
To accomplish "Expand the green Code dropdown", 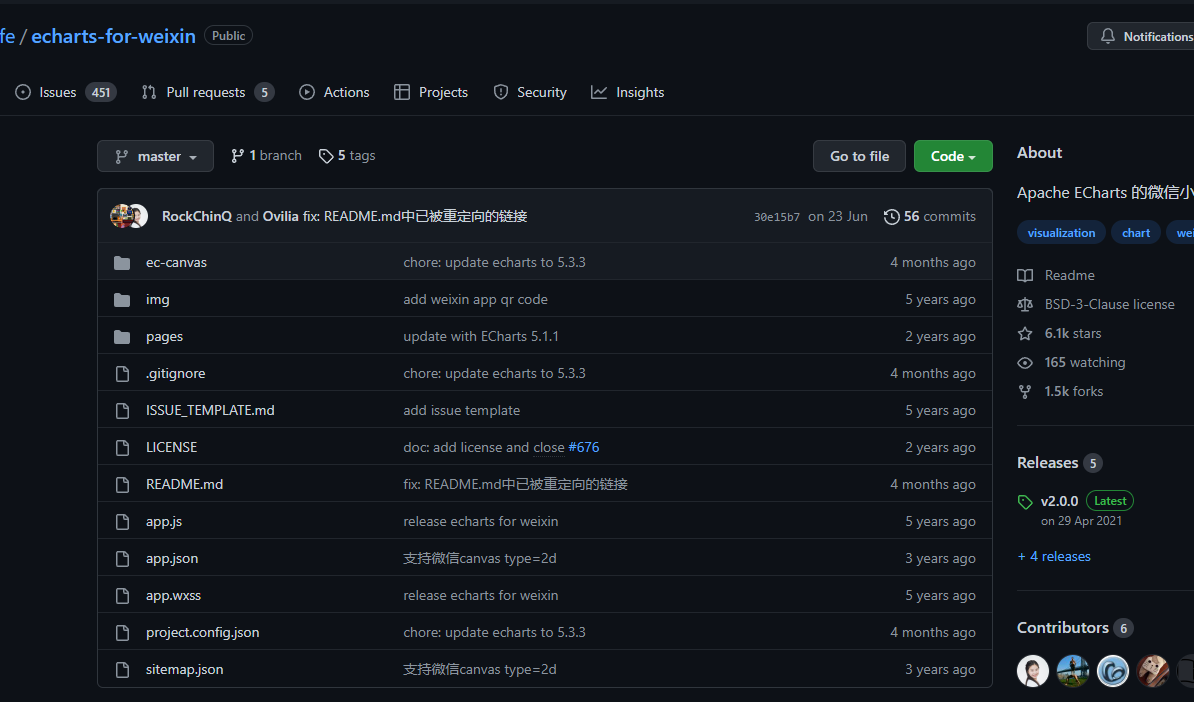I will coord(952,156).
